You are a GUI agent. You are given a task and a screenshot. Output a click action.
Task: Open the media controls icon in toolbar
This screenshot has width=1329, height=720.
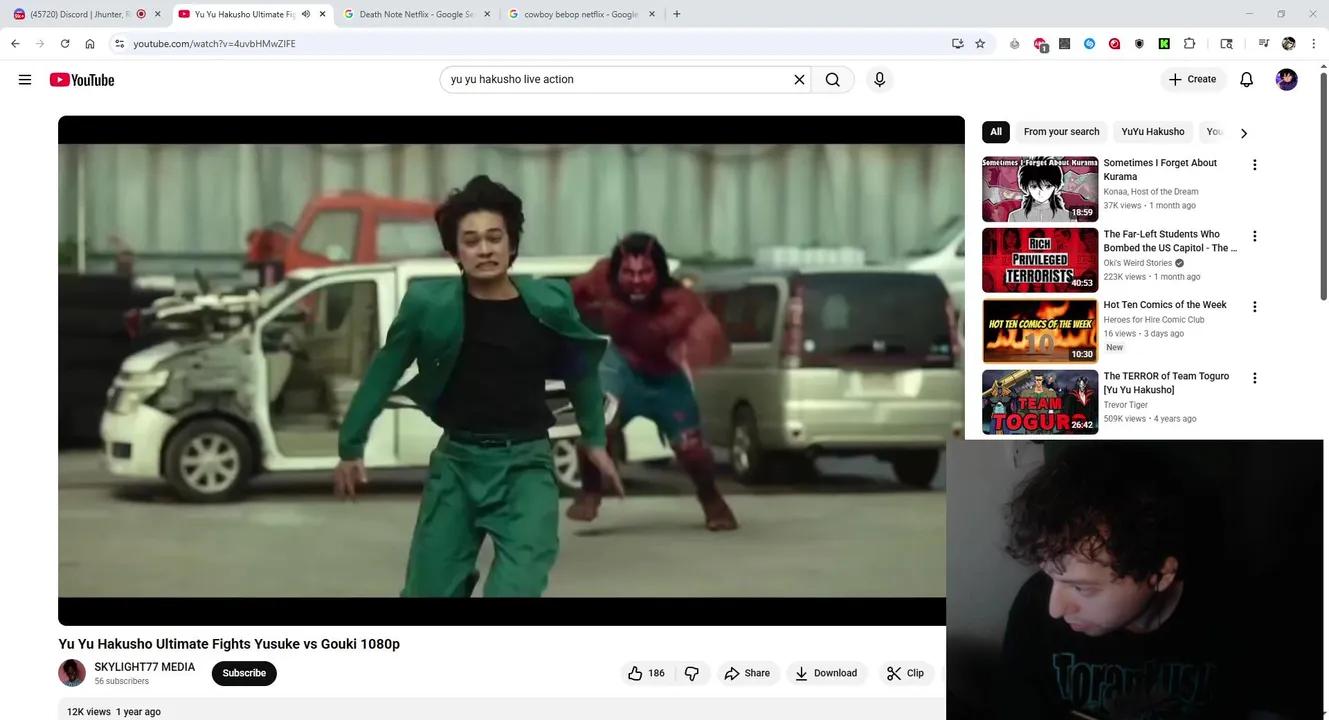pyautogui.click(x=1263, y=44)
